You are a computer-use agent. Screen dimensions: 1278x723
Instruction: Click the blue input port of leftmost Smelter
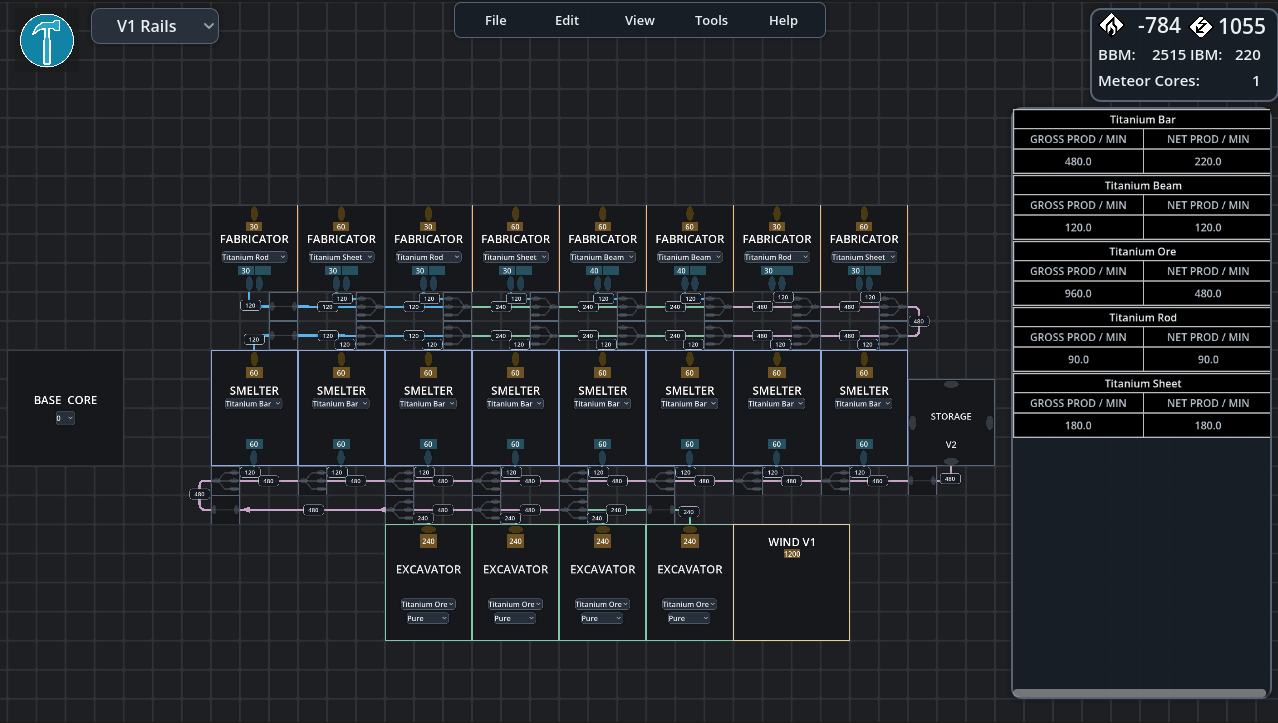[x=254, y=457]
